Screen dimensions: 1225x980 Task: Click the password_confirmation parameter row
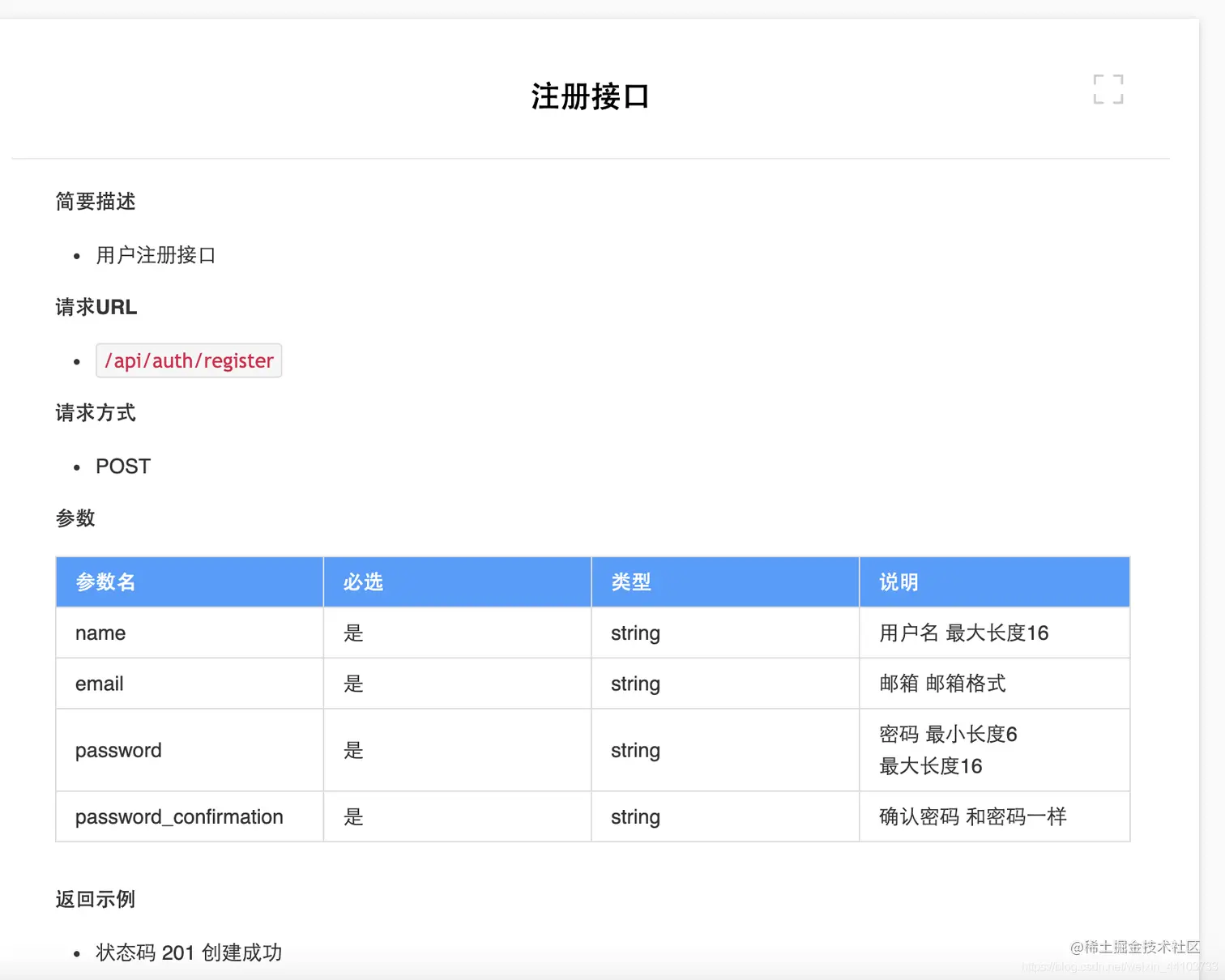point(179,816)
